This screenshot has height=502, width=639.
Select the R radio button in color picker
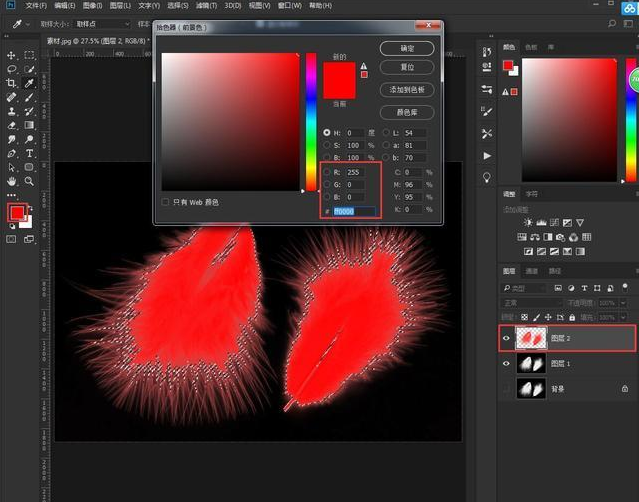pos(326,172)
